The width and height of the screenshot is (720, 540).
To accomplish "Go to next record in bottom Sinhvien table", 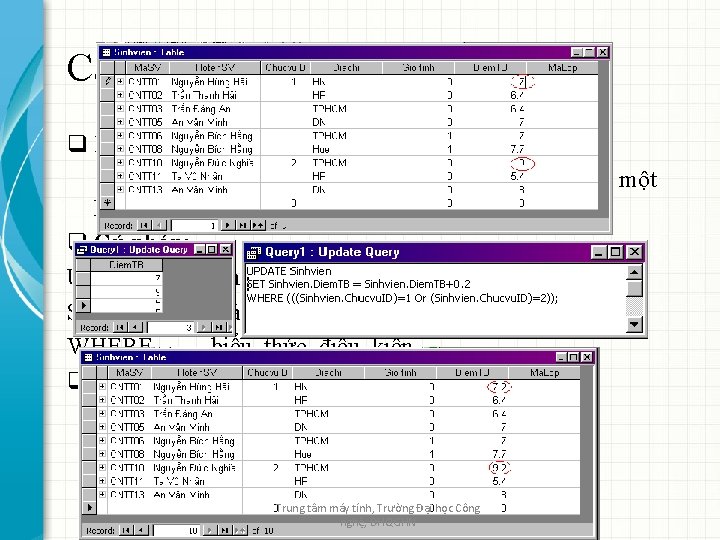I will [x=209, y=530].
